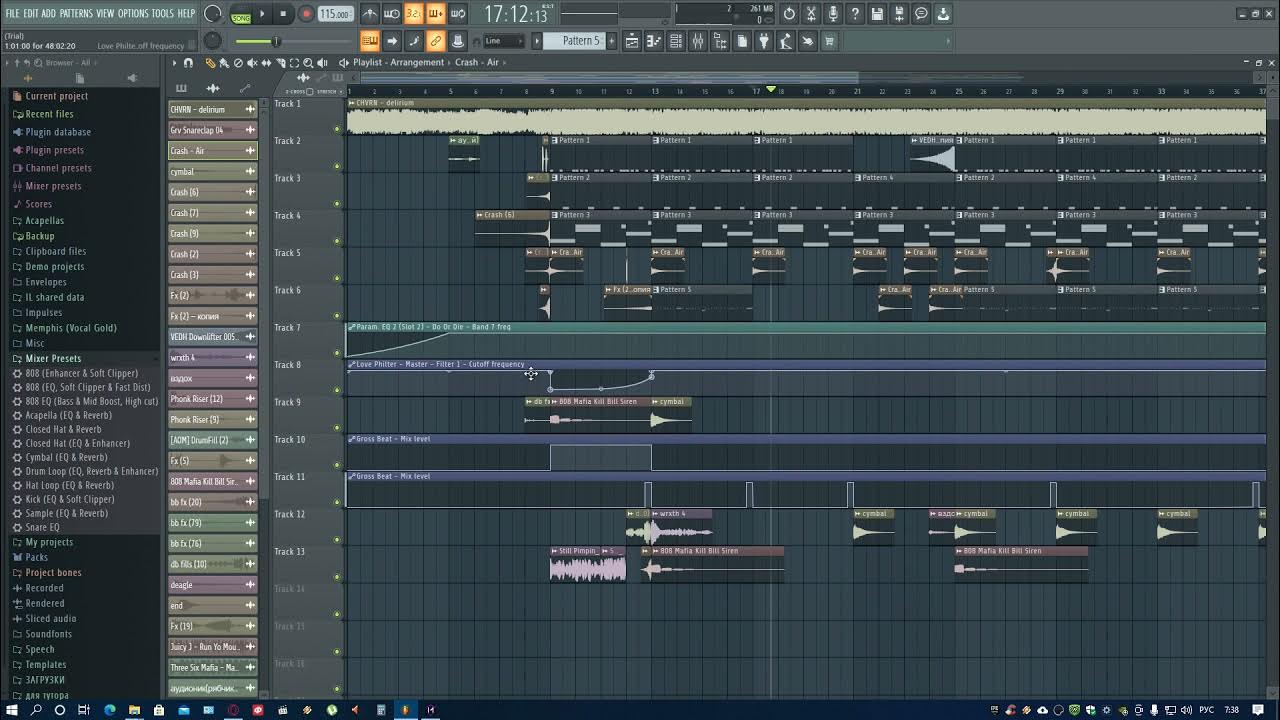
Task: Toggle the metronome button
Action: click(x=370, y=14)
